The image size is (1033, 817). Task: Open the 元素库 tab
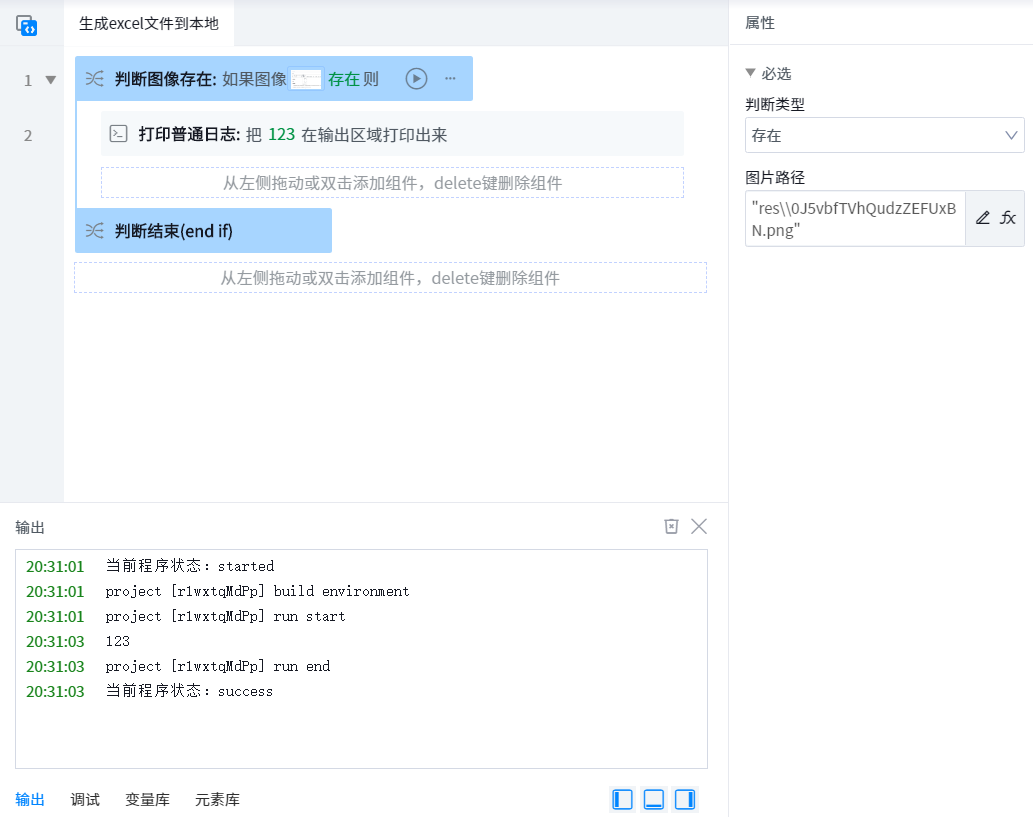pos(217,800)
